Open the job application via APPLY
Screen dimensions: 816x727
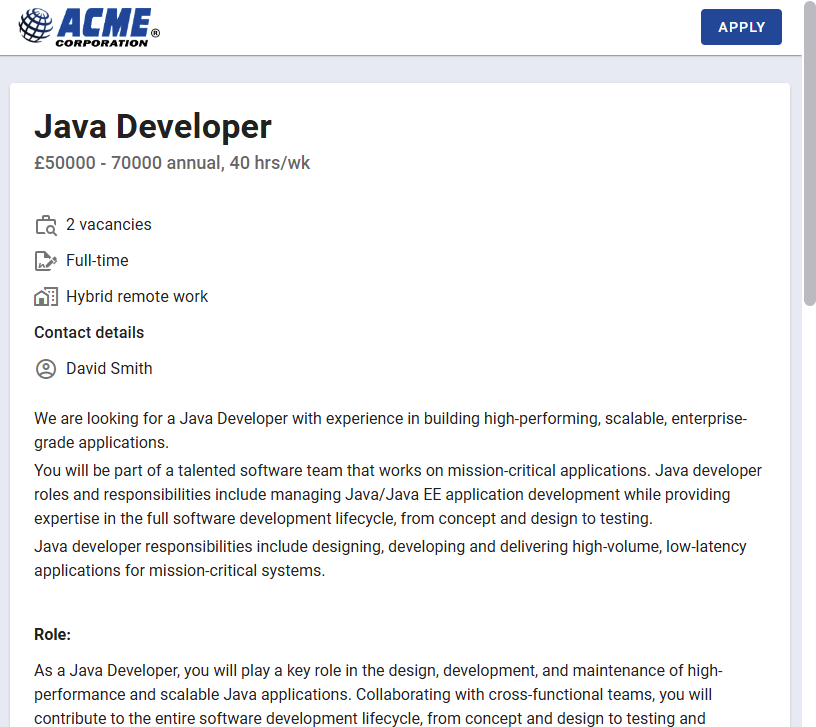pyautogui.click(x=741, y=27)
